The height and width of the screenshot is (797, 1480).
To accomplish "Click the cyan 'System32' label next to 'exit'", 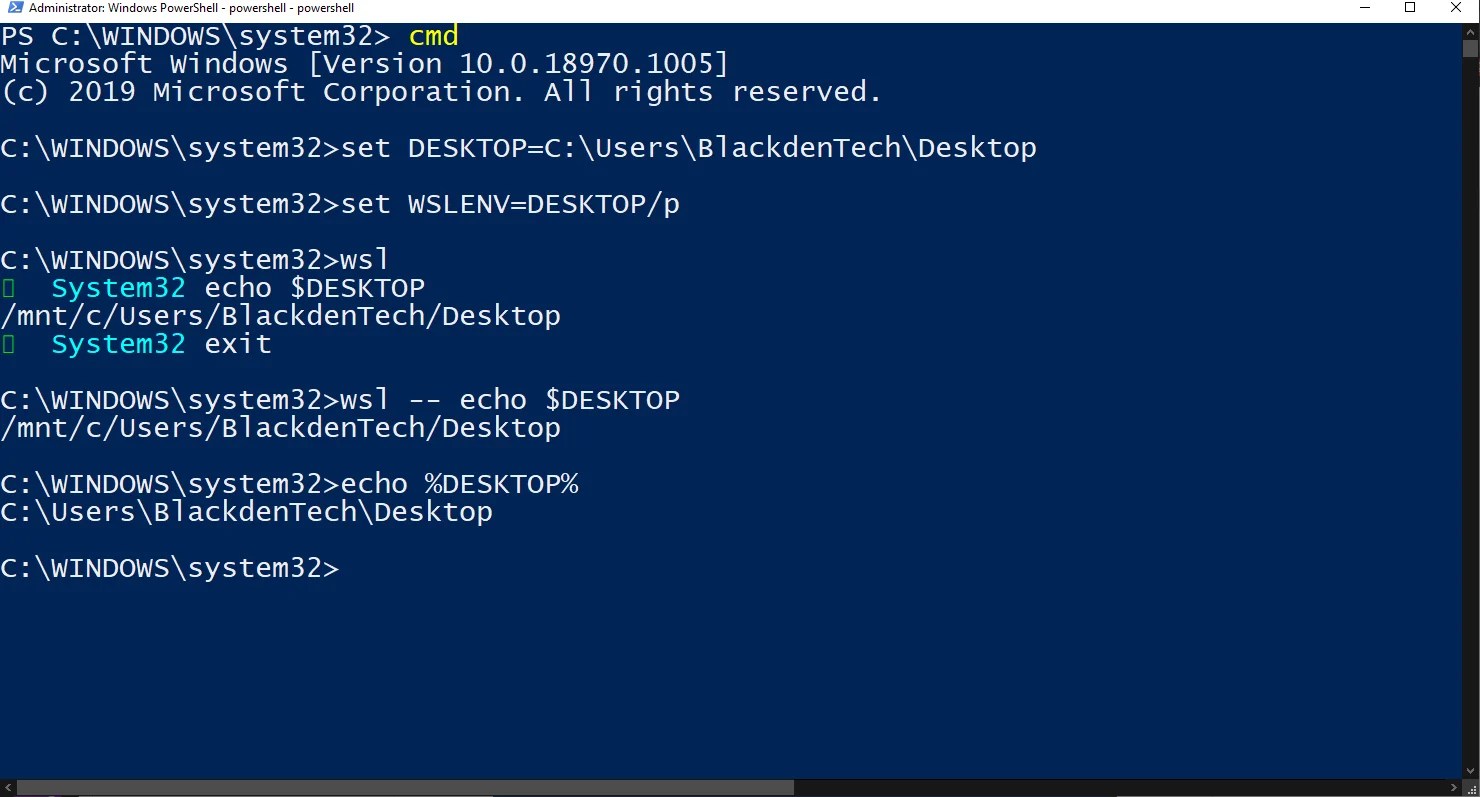I will [x=118, y=344].
